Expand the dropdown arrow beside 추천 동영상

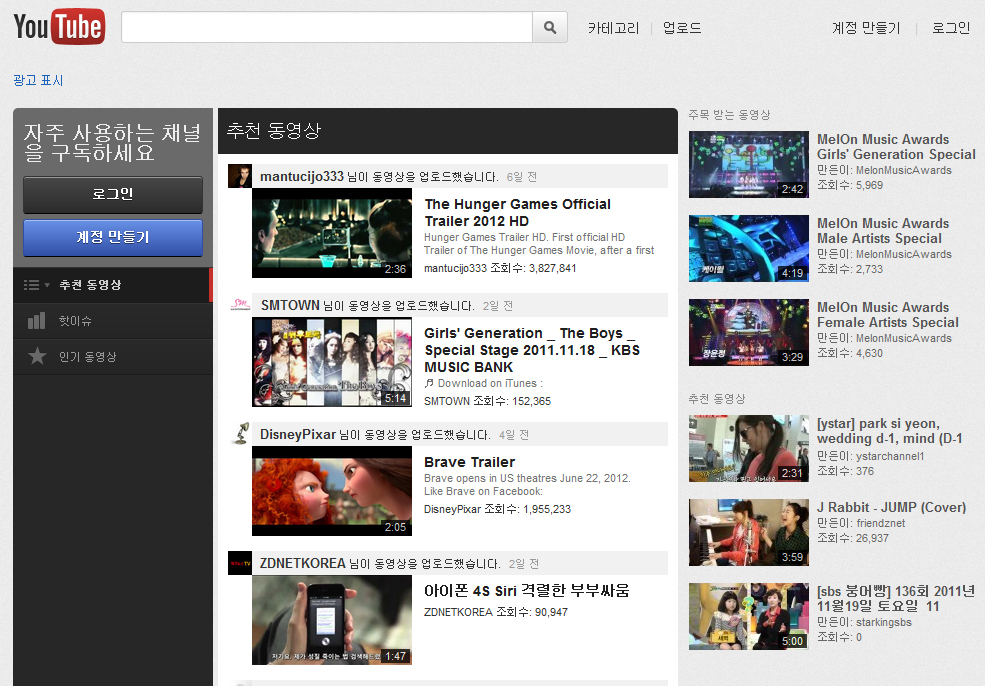47,285
